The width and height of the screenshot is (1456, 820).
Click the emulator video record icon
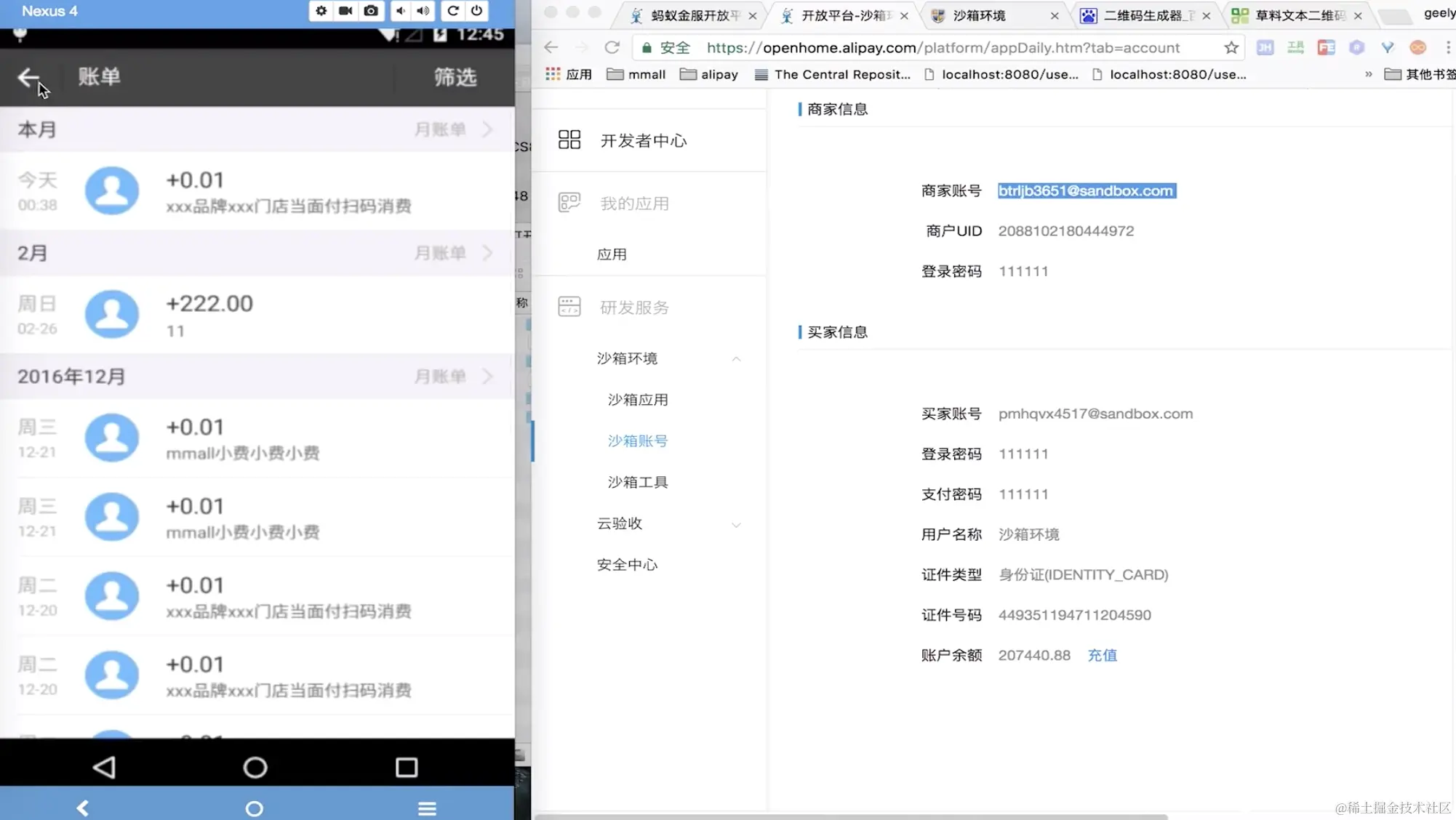pyautogui.click(x=345, y=11)
